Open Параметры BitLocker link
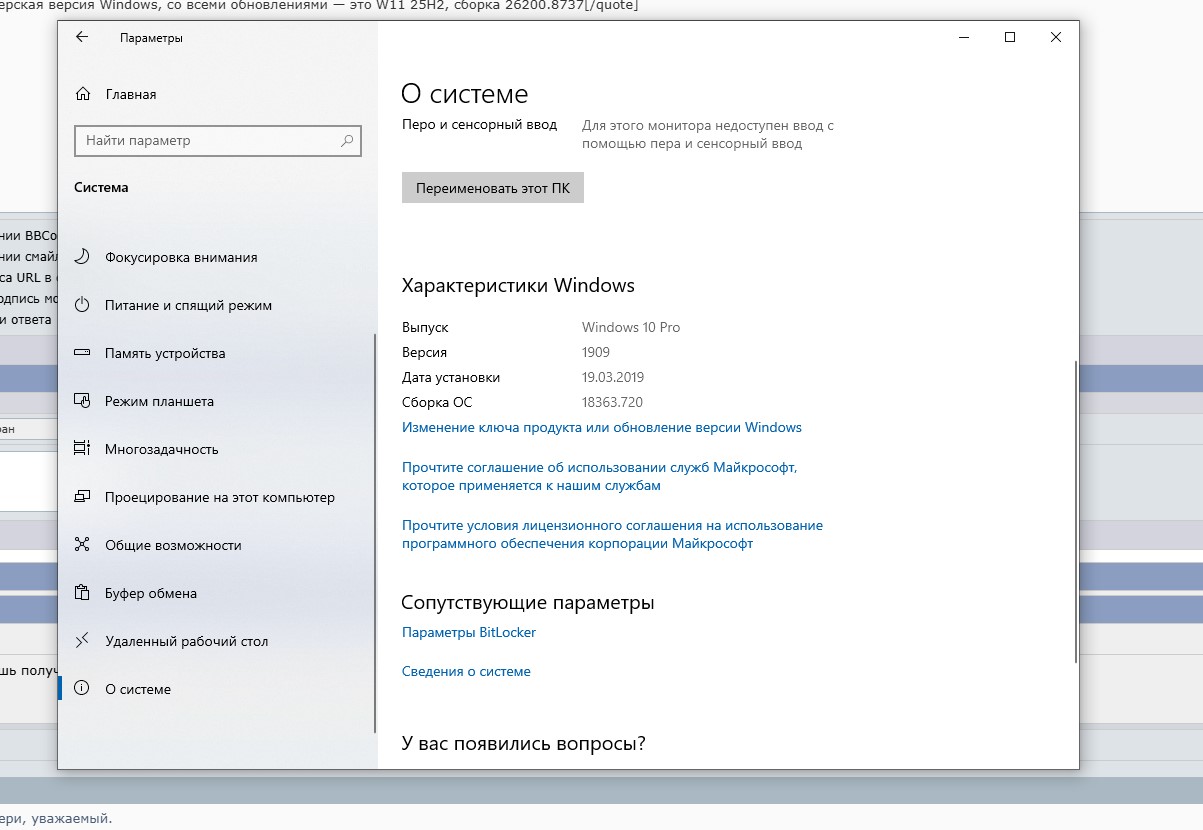 [469, 632]
